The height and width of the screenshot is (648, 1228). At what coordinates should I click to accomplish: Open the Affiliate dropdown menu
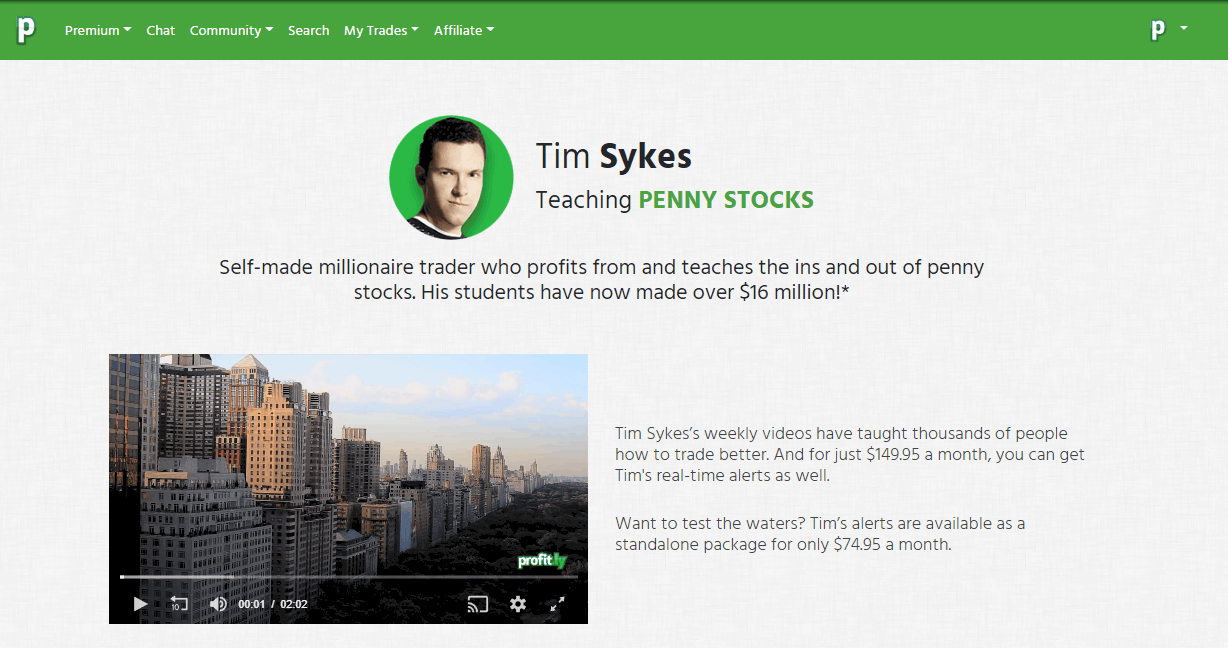tap(464, 30)
